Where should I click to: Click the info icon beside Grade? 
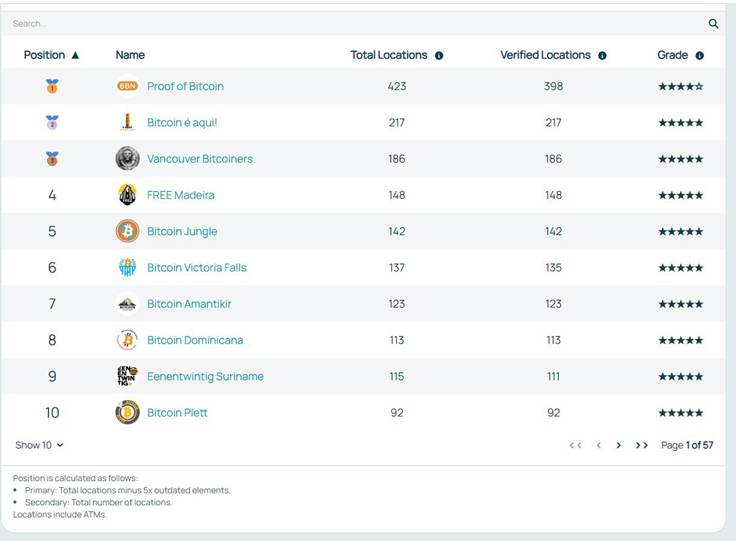click(x=699, y=55)
